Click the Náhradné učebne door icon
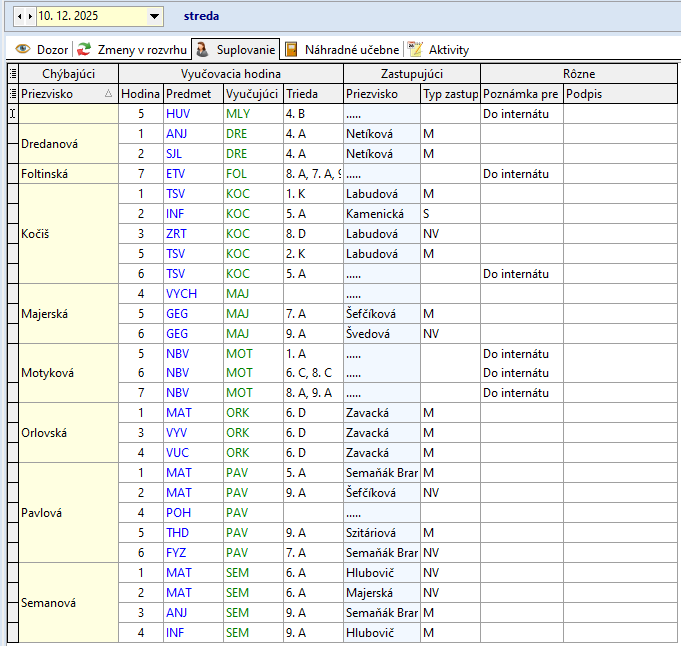The width and height of the screenshot is (681, 646). (291, 49)
